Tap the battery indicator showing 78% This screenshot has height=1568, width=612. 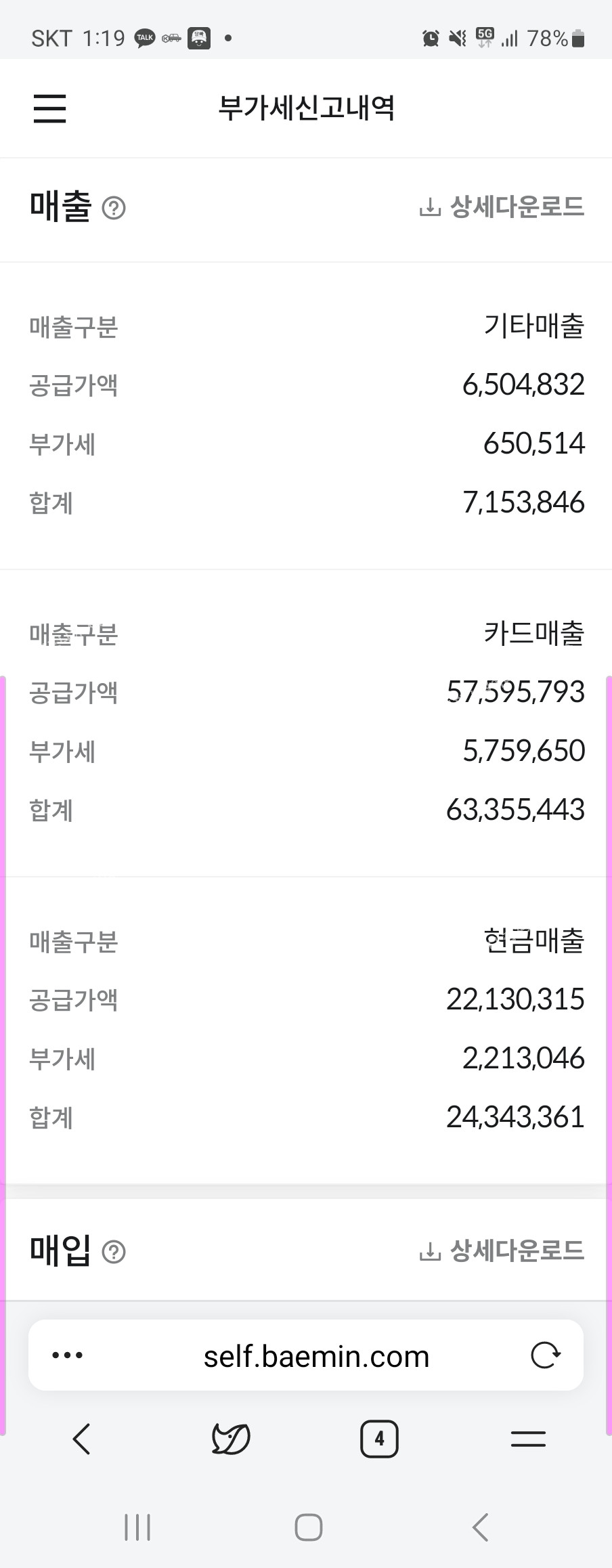tap(555, 39)
